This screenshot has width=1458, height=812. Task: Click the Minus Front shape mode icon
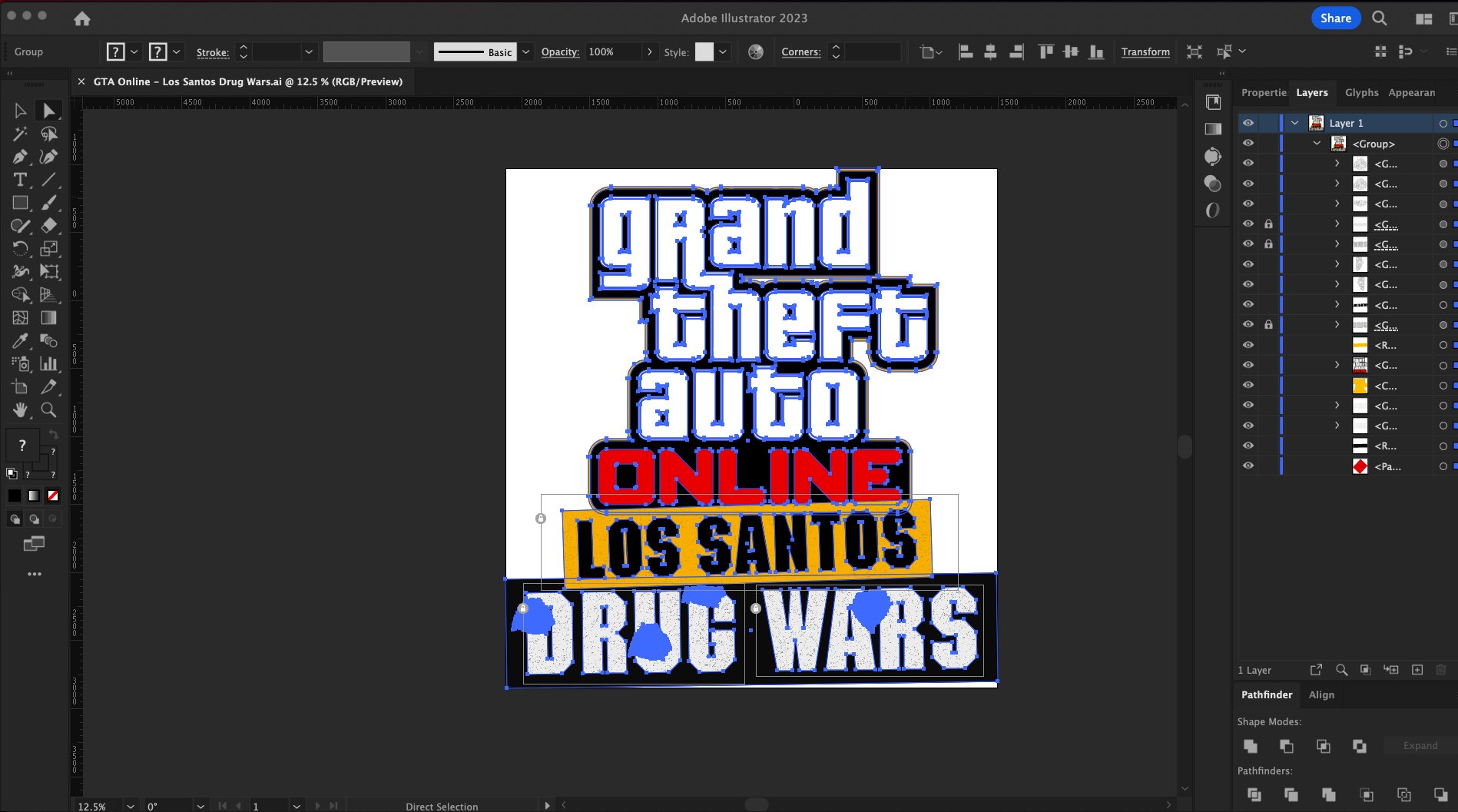(1287, 746)
